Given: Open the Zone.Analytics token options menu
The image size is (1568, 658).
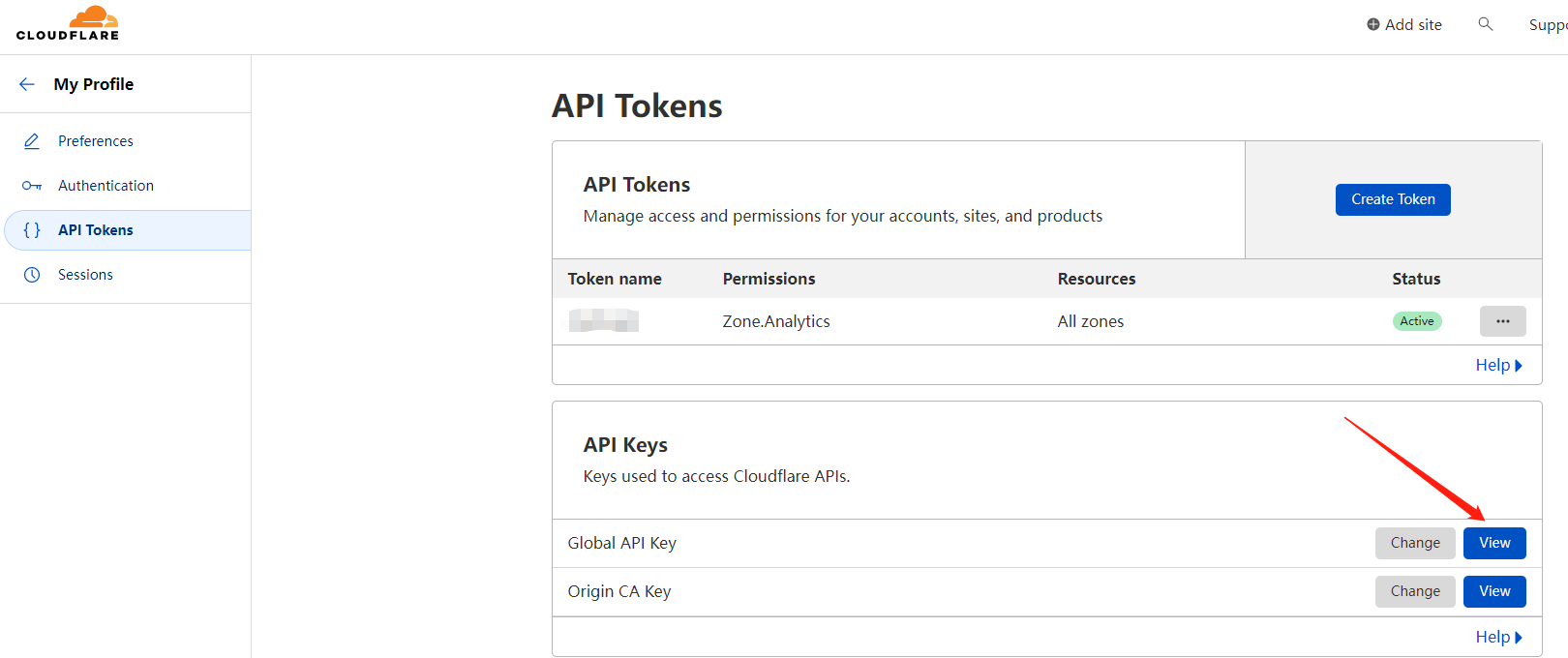Looking at the screenshot, I should (x=1503, y=321).
